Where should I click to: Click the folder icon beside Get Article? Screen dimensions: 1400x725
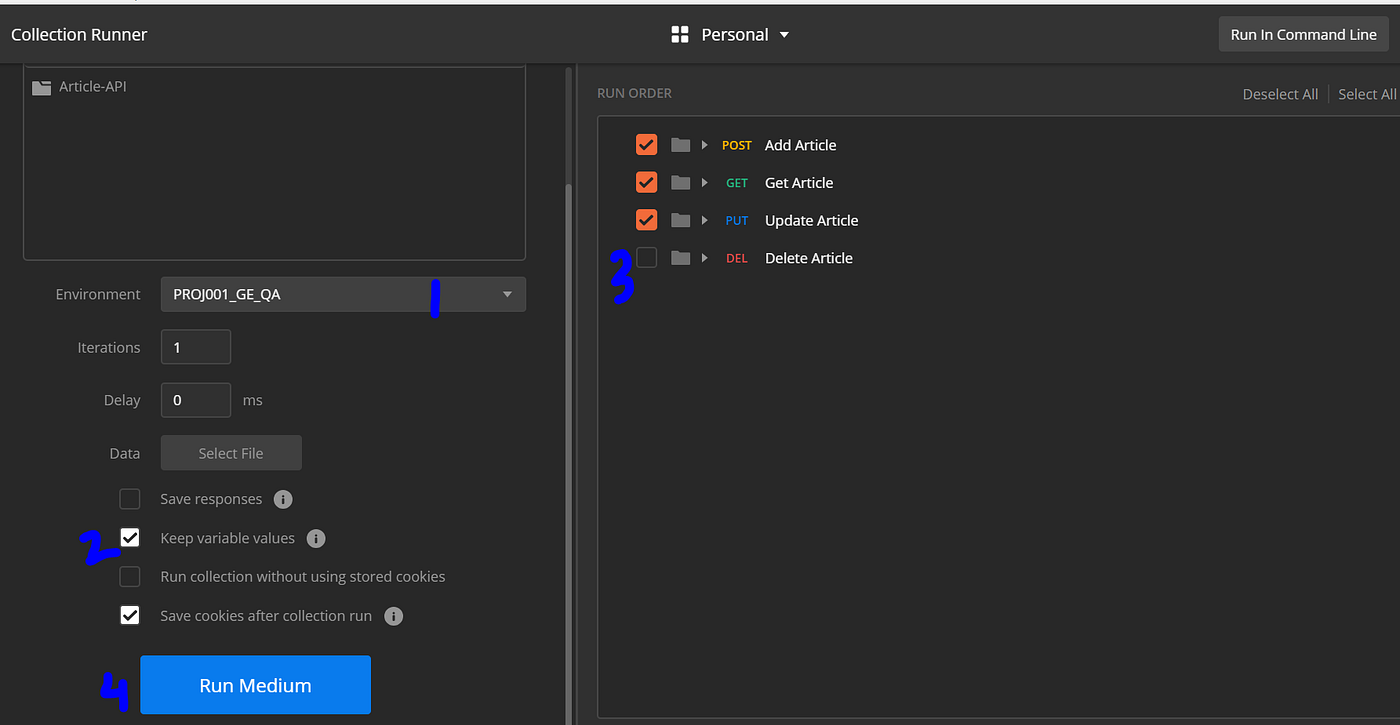pos(682,182)
